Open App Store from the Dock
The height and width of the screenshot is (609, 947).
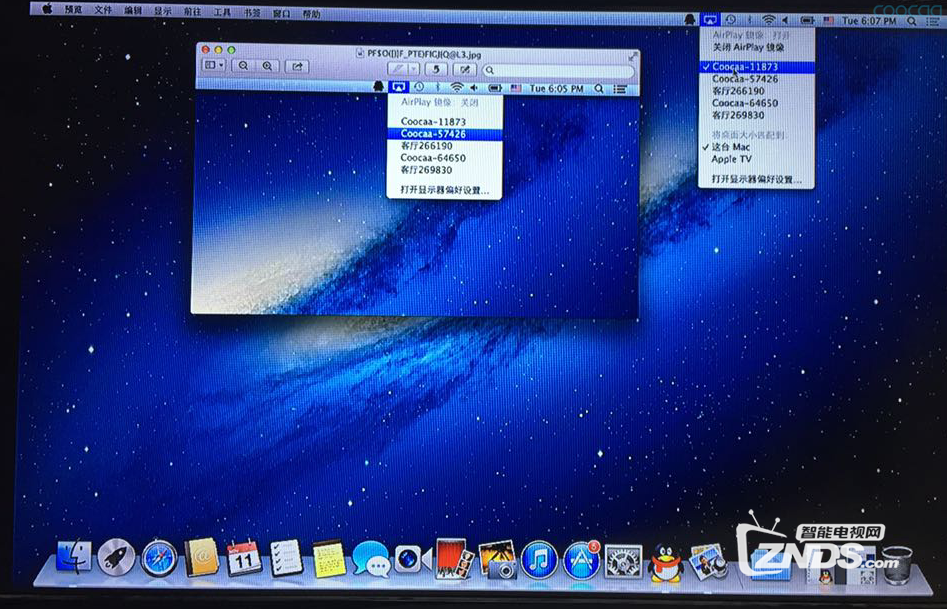(581, 560)
